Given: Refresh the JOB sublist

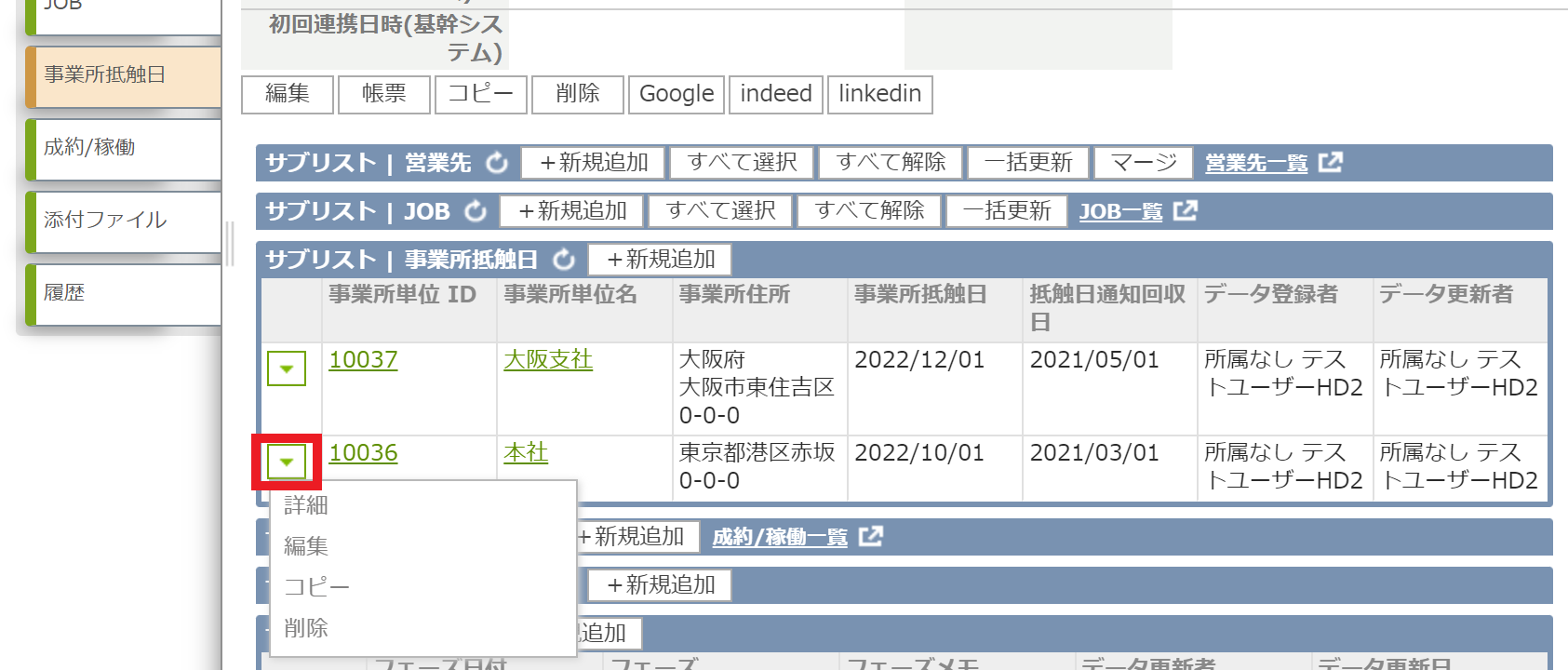Looking at the screenshot, I should [x=476, y=211].
